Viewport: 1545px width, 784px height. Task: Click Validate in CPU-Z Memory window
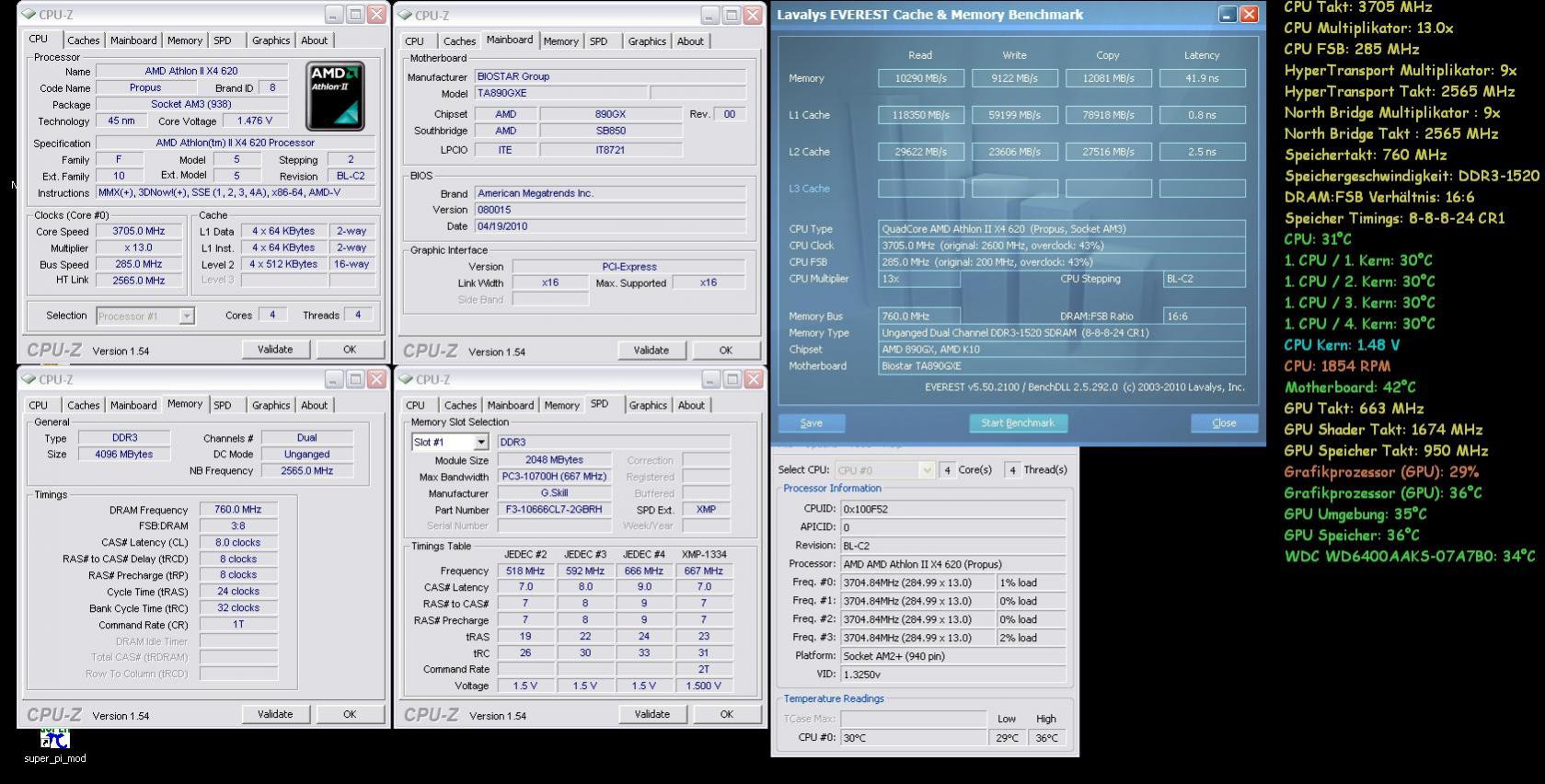(275, 714)
